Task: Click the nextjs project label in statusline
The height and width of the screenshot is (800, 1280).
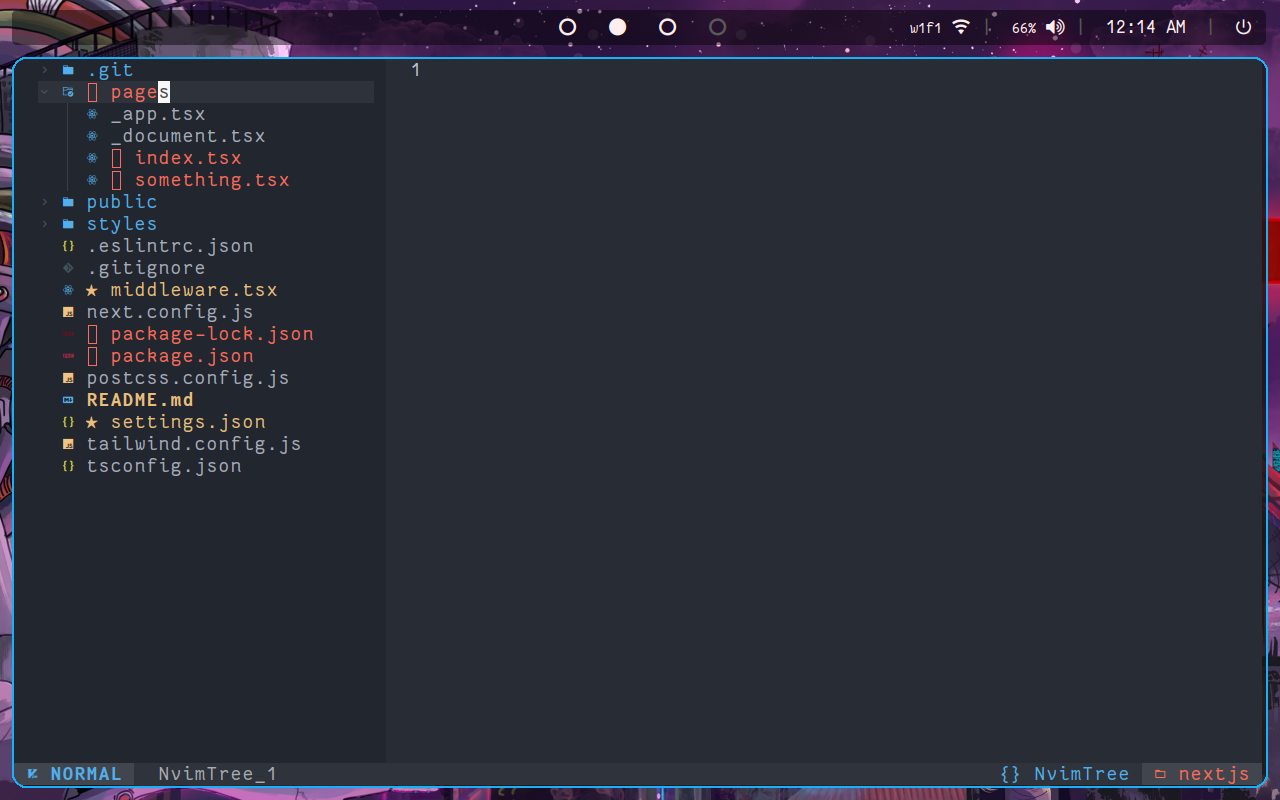Action: point(1213,773)
